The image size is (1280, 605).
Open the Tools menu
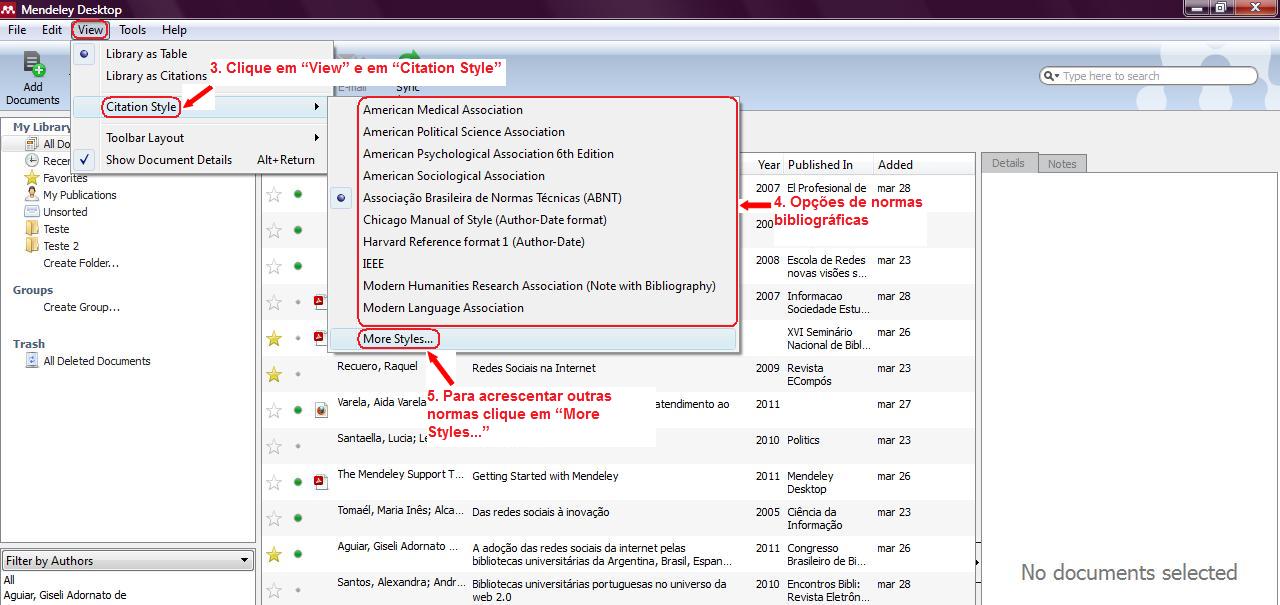(x=132, y=30)
